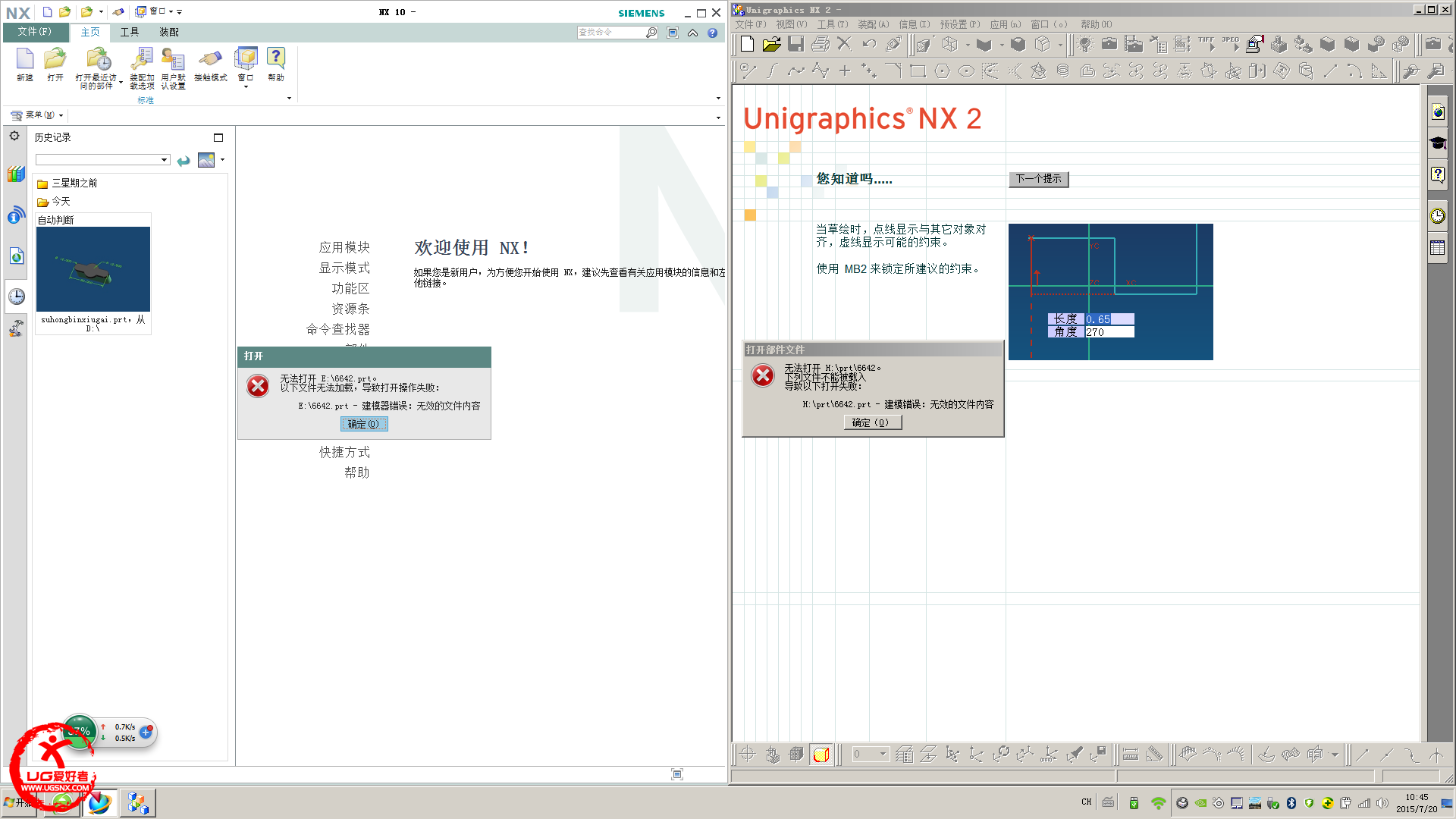Image resolution: width=1456 pixels, height=819 pixels.
Task: Click the clock icon on NX 2 right sidebar
Action: (1438, 216)
